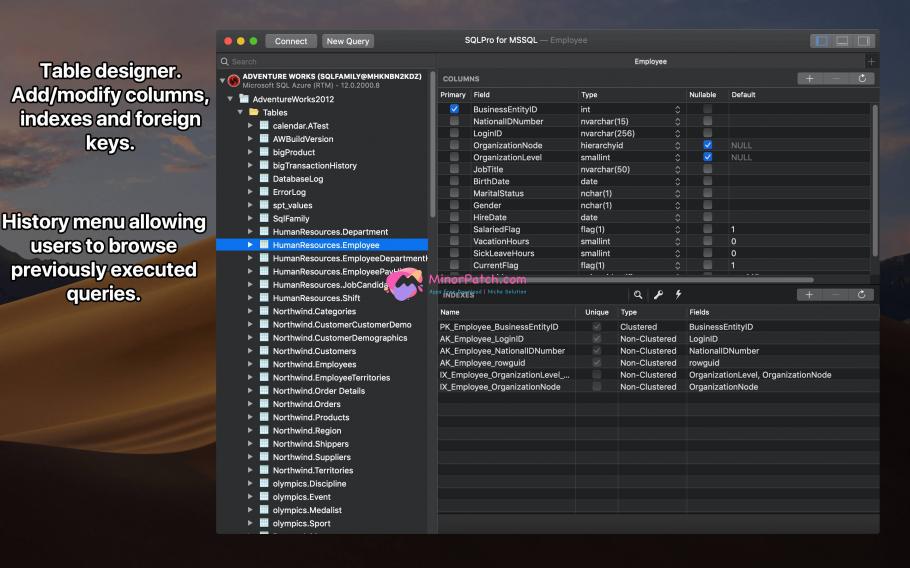The image size is (910, 568).
Task: Collapse the Tables folder
Action: click(240, 112)
